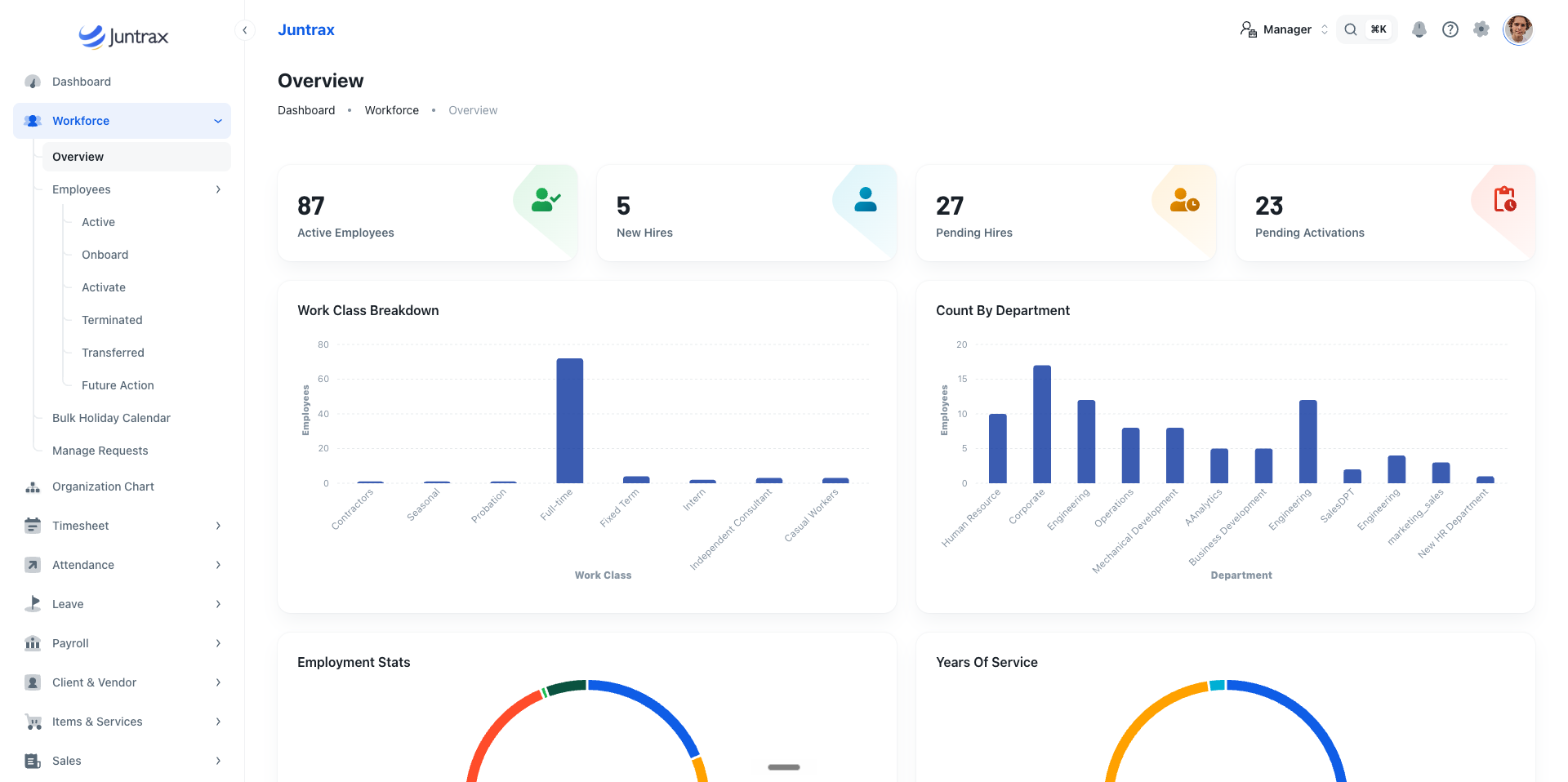Open the help question mark icon
The image size is (1568, 782).
(x=1450, y=29)
